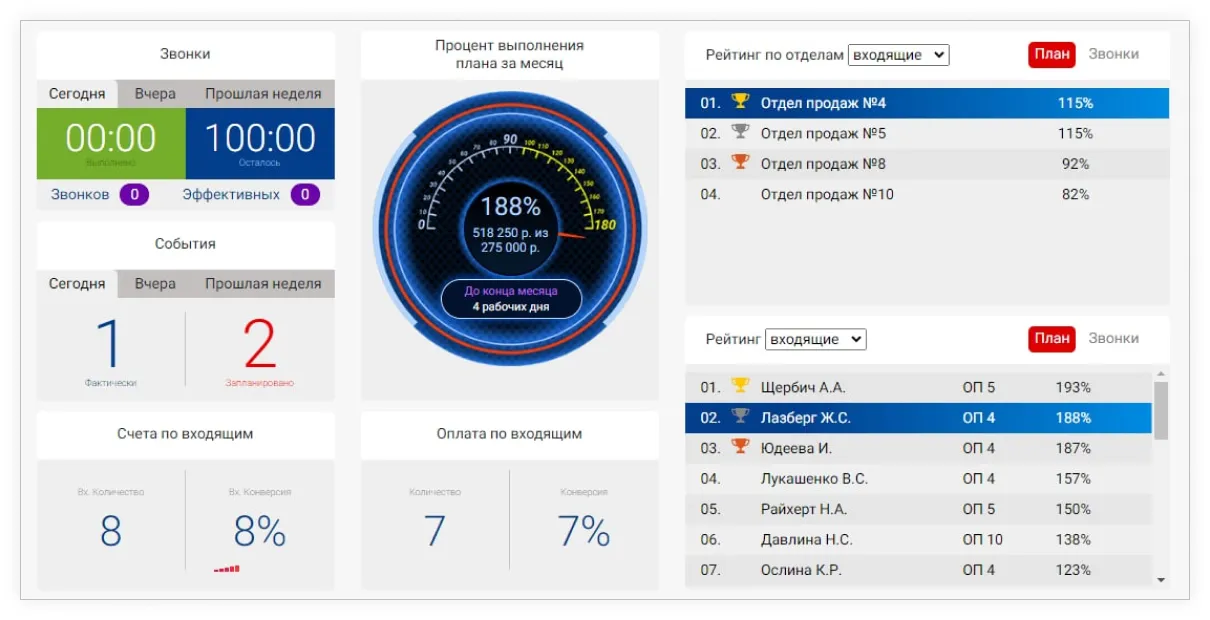Switch to Звонки in the employee Рейтинг panel
Screen dimensions: 1210x620
(1113, 339)
